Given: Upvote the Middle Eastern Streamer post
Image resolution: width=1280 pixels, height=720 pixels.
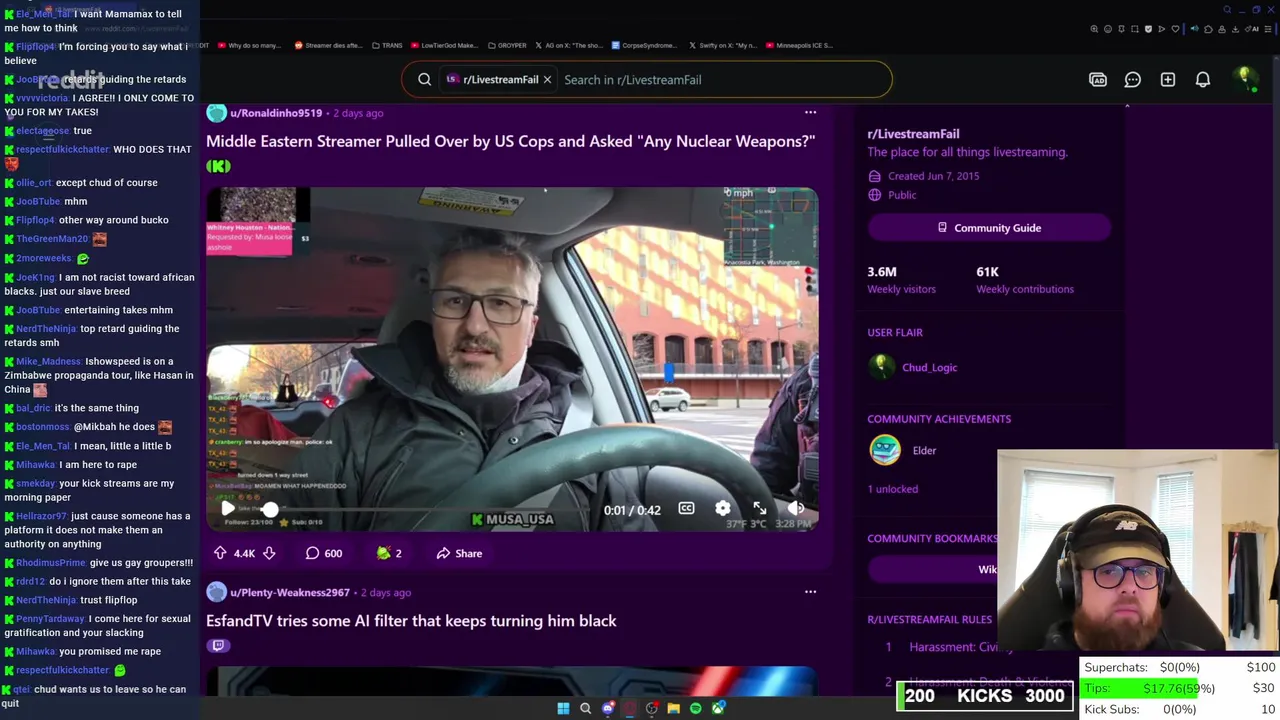Looking at the screenshot, I should point(220,553).
